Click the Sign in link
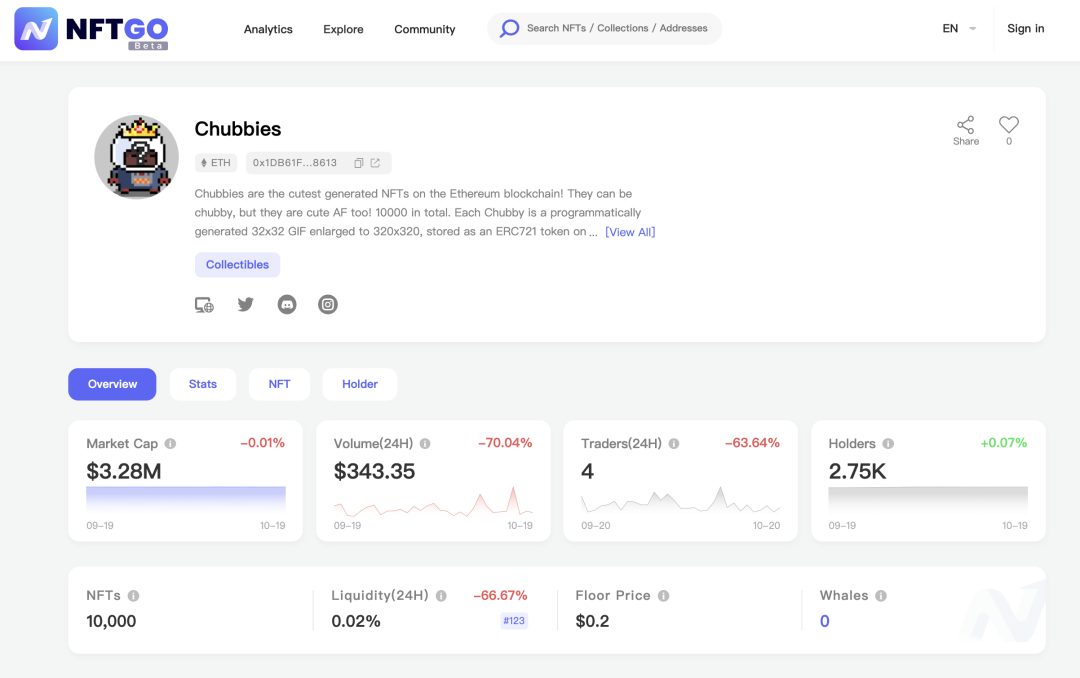 coord(1025,29)
